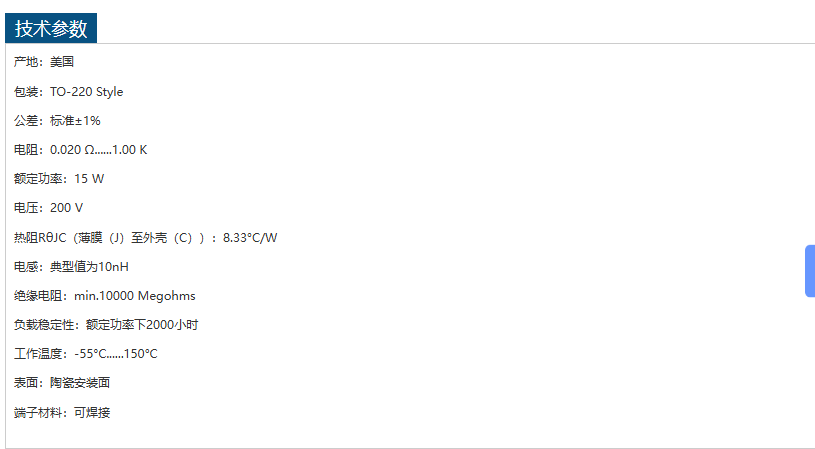Click the 公差 tolerance label
Screen dimensions: 815x449
[x=27, y=121]
